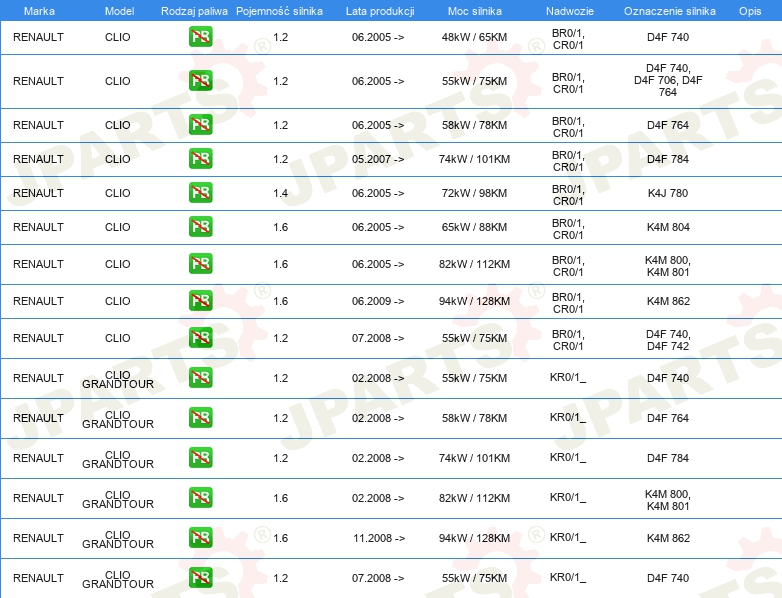The width and height of the screenshot is (782, 598).
Task: Click the 1.4 engine capacity cell
Action: coord(280,193)
